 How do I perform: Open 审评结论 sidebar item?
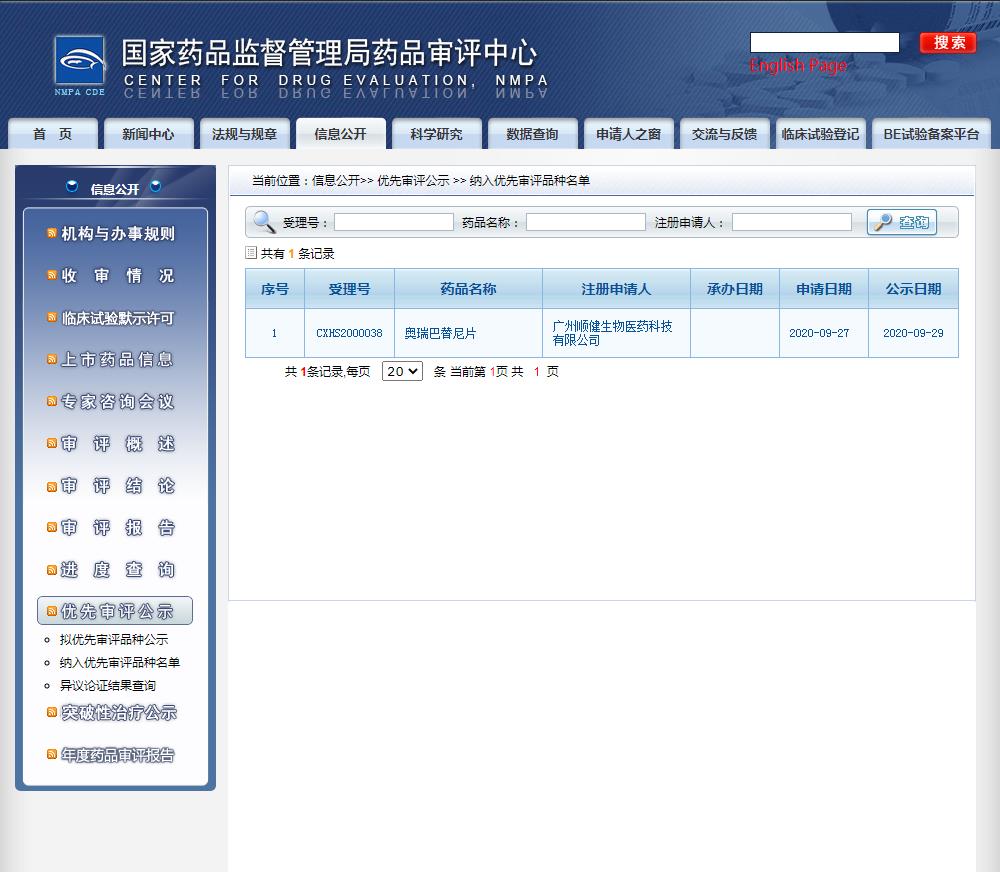click(x=117, y=486)
